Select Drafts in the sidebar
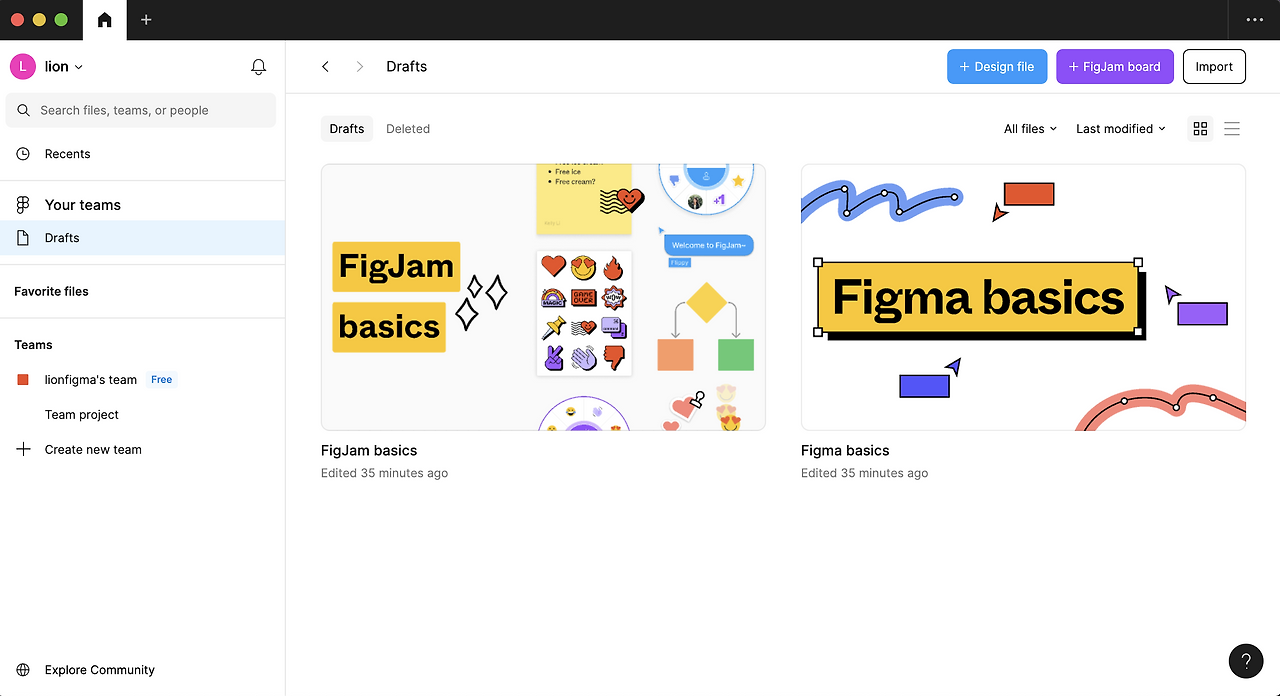The image size is (1280, 696). [x=142, y=237]
